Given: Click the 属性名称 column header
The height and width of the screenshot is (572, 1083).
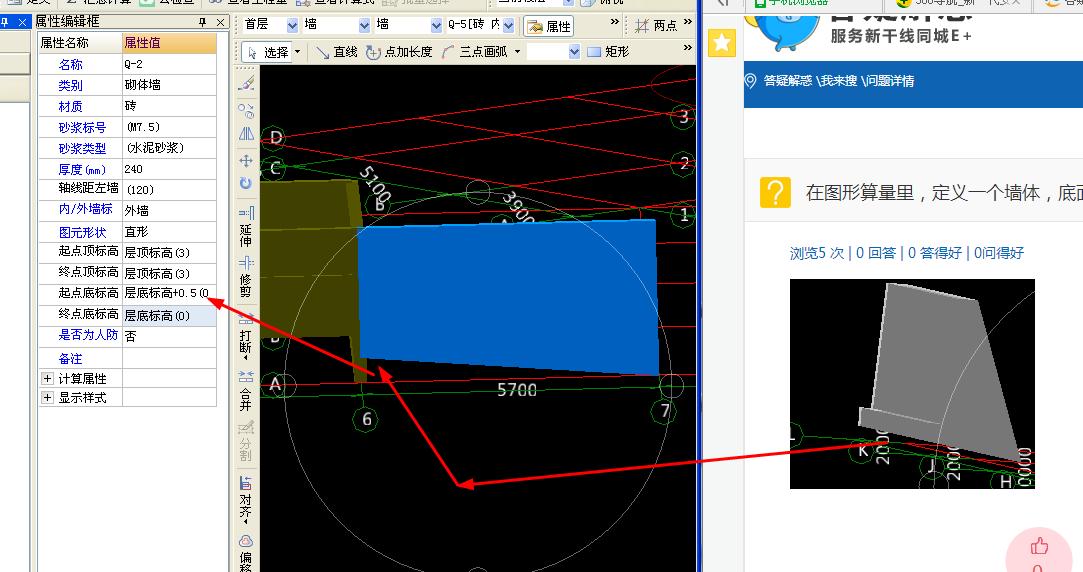Looking at the screenshot, I should tap(80, 43).
